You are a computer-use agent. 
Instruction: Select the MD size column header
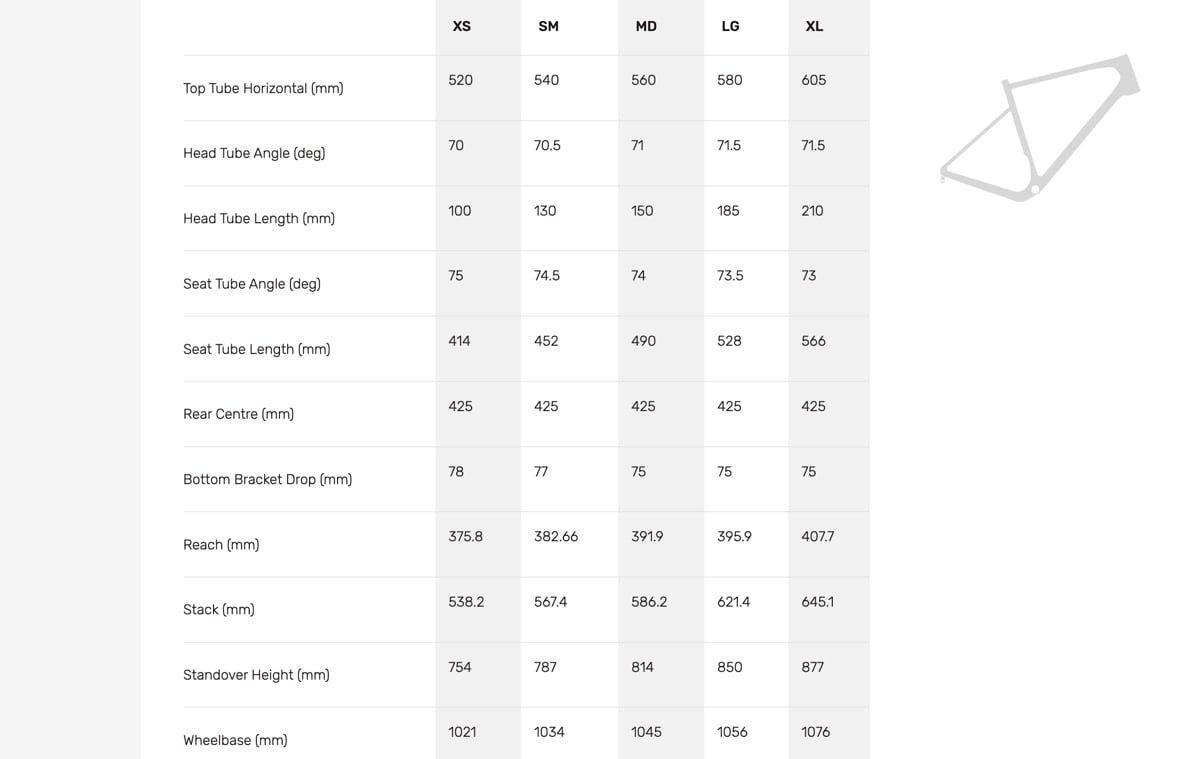click(x=646, y=26)
